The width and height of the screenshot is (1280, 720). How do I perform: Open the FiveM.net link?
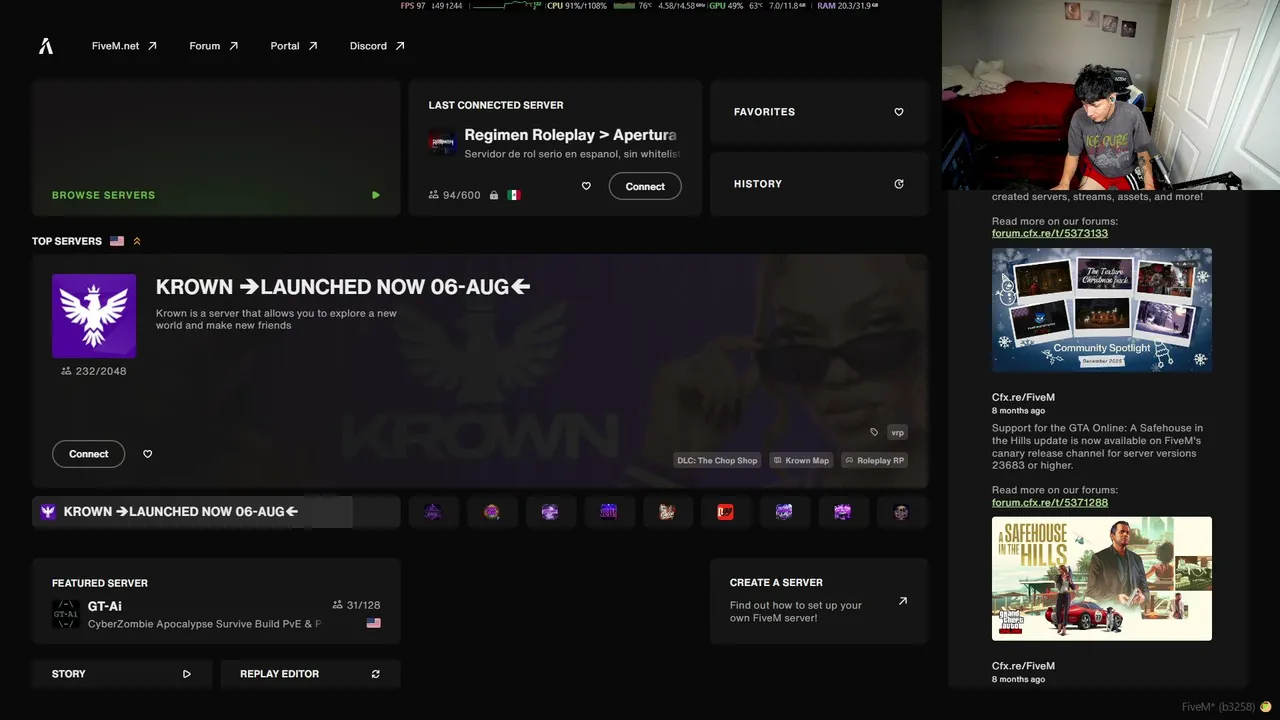point(124,46)
